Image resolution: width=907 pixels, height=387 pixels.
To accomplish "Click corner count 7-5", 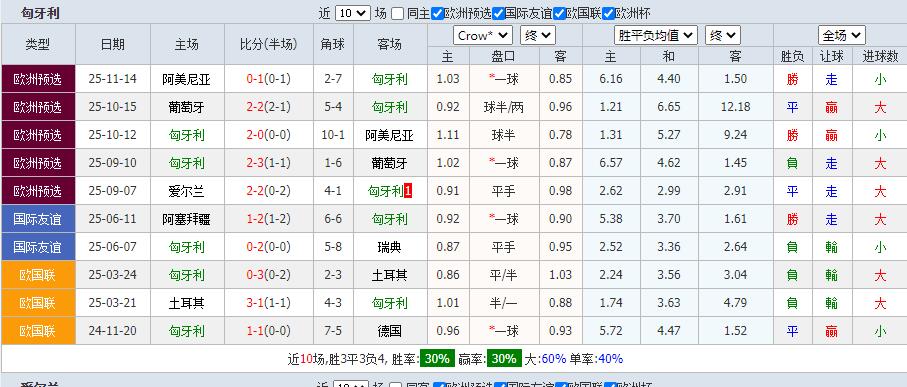I will [x=333, y=331].
